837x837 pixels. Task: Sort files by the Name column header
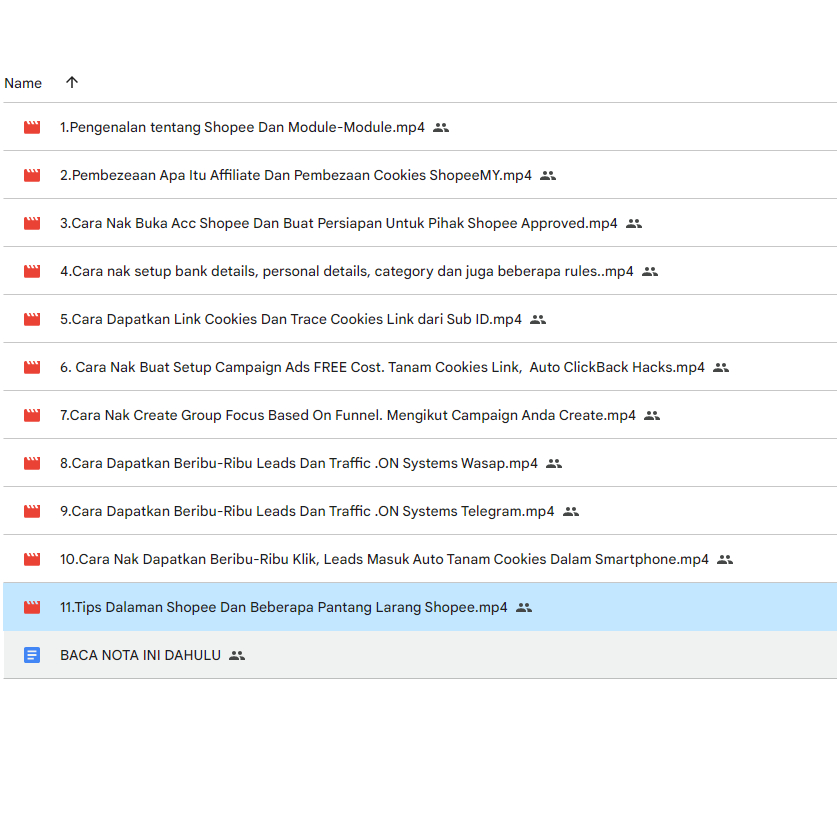tap(23, 83)
